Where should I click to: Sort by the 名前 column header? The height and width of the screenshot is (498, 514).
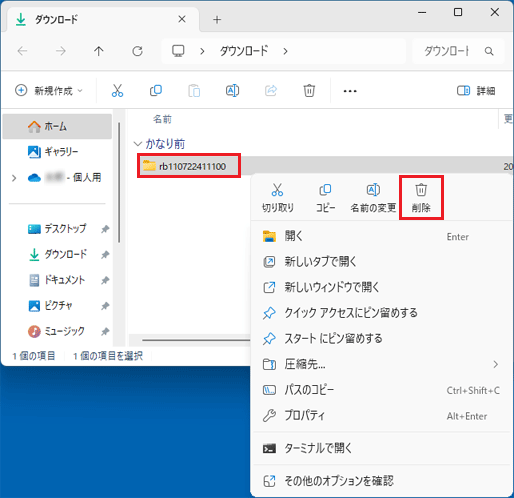point(162,119)
